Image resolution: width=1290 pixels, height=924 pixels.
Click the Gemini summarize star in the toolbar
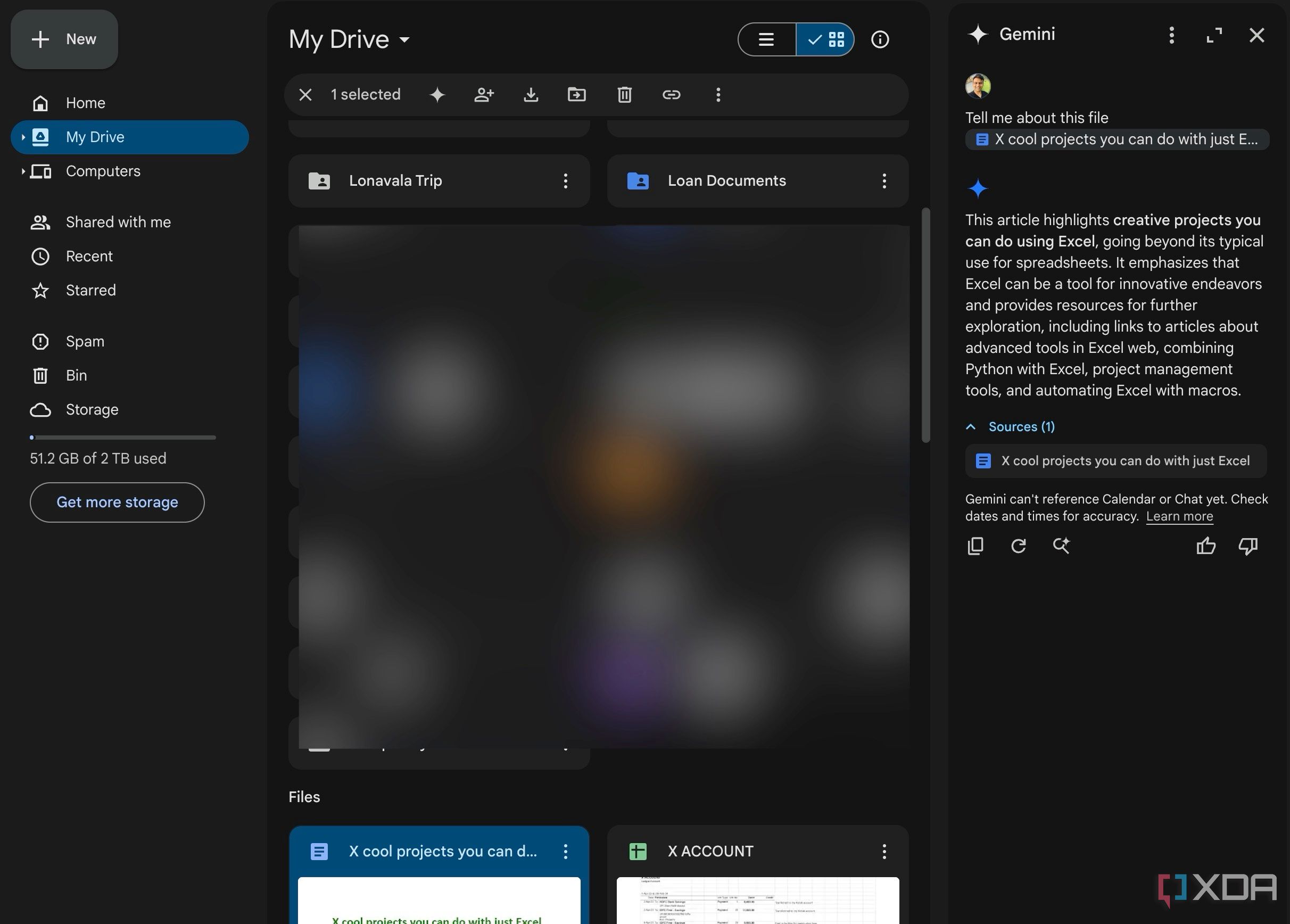437,94
